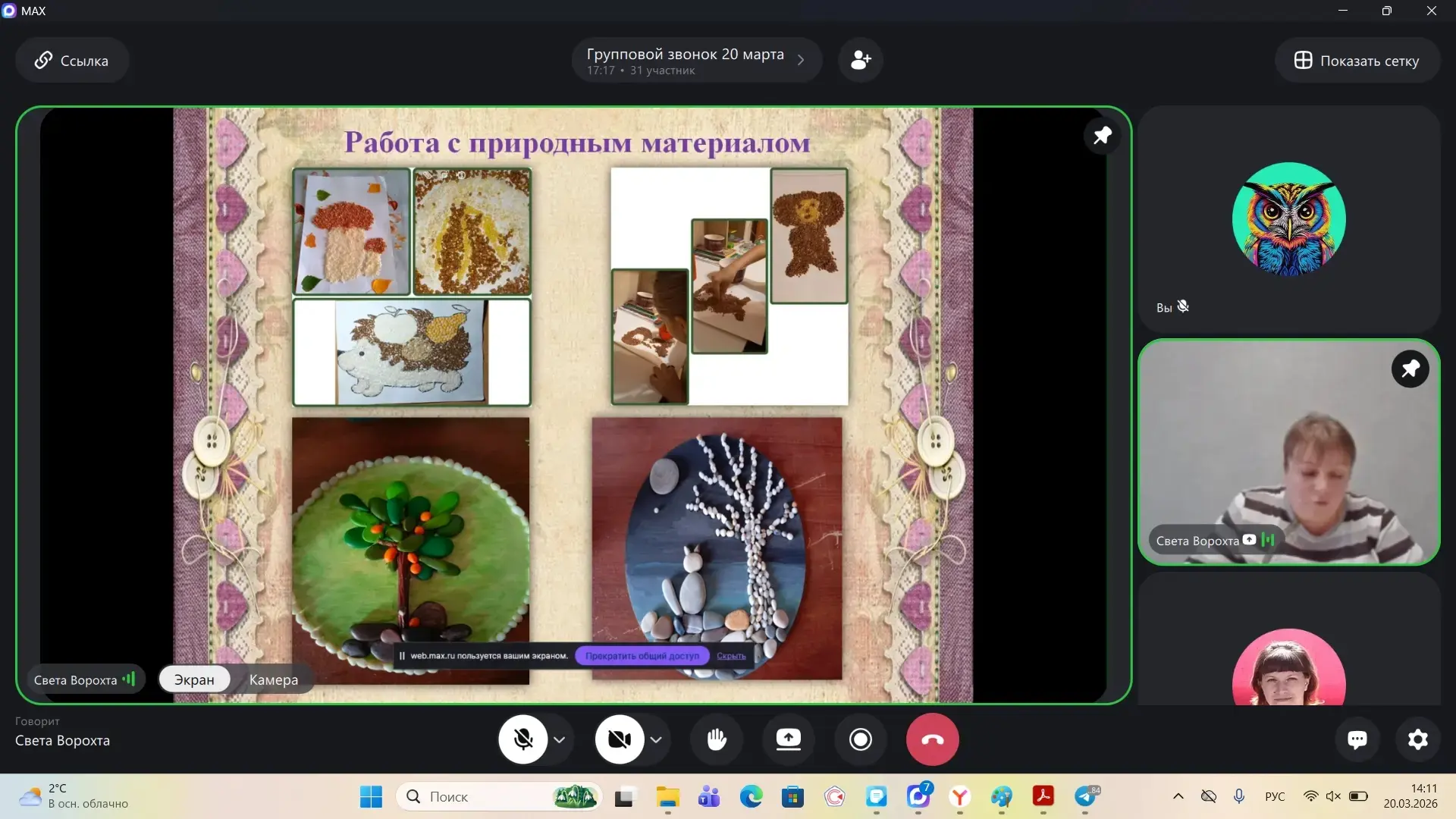
Task: Click the Ссылка link button
Action: coord(72,61)
